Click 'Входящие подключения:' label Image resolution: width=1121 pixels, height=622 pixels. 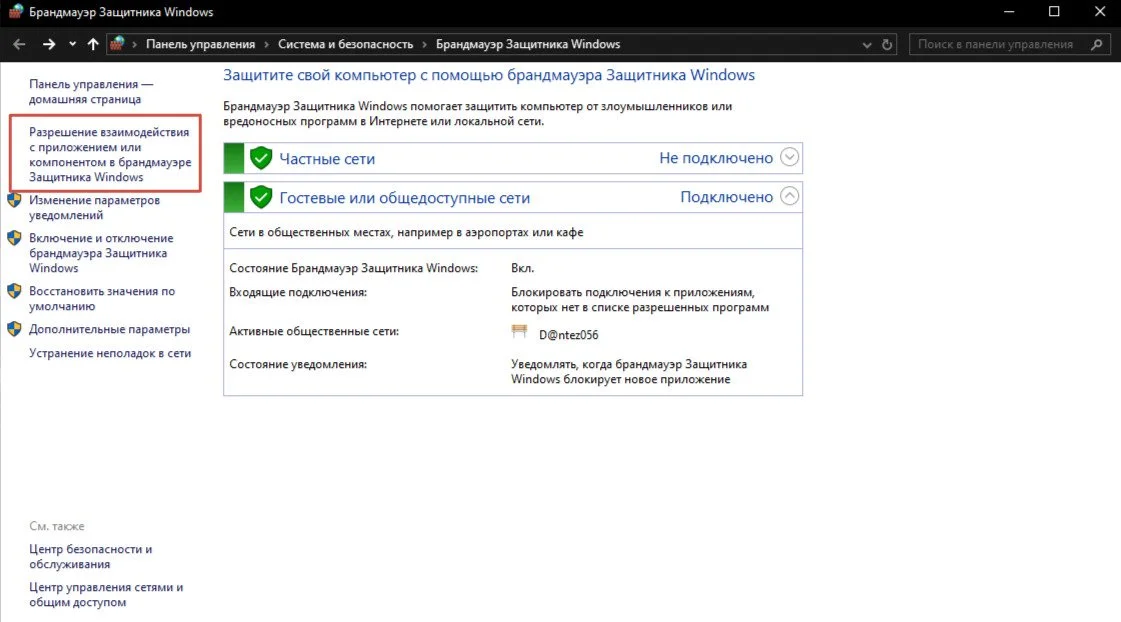pyautogui.click(x=298, y=292)
